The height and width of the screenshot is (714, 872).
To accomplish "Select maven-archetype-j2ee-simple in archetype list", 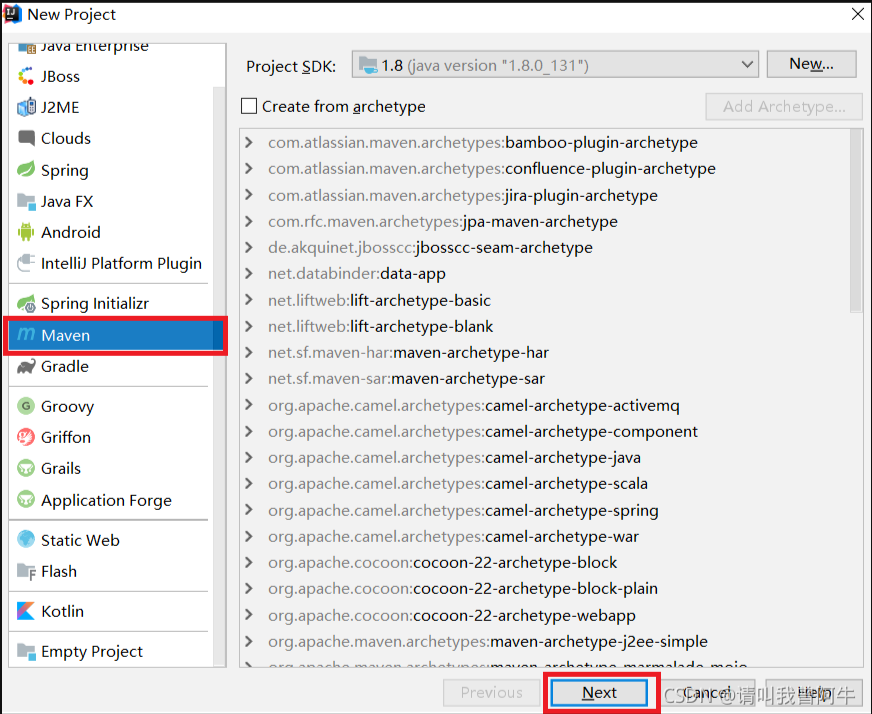I will coord(488,642).
